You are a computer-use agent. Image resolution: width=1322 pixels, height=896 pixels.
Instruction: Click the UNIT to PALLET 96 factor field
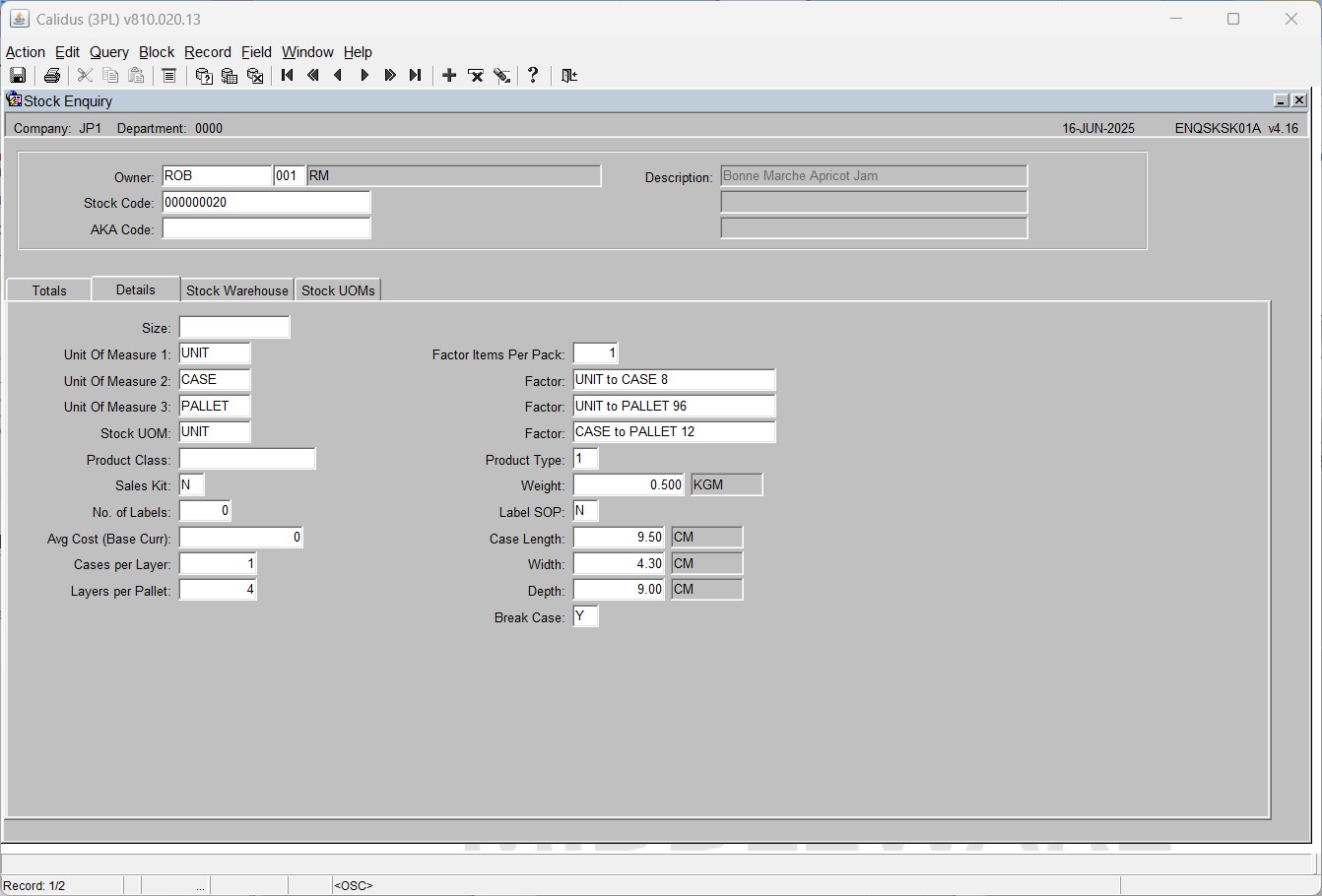pos(674,406)
